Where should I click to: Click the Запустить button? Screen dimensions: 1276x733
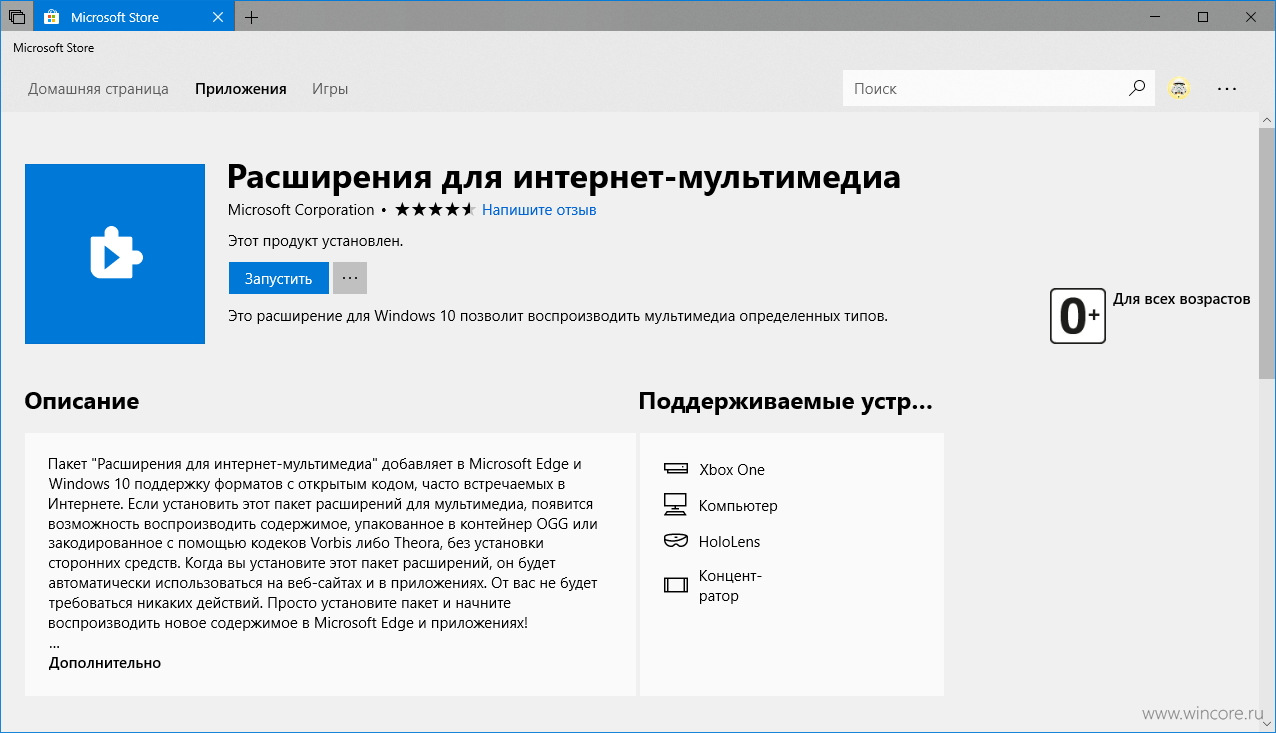point(279,278)
